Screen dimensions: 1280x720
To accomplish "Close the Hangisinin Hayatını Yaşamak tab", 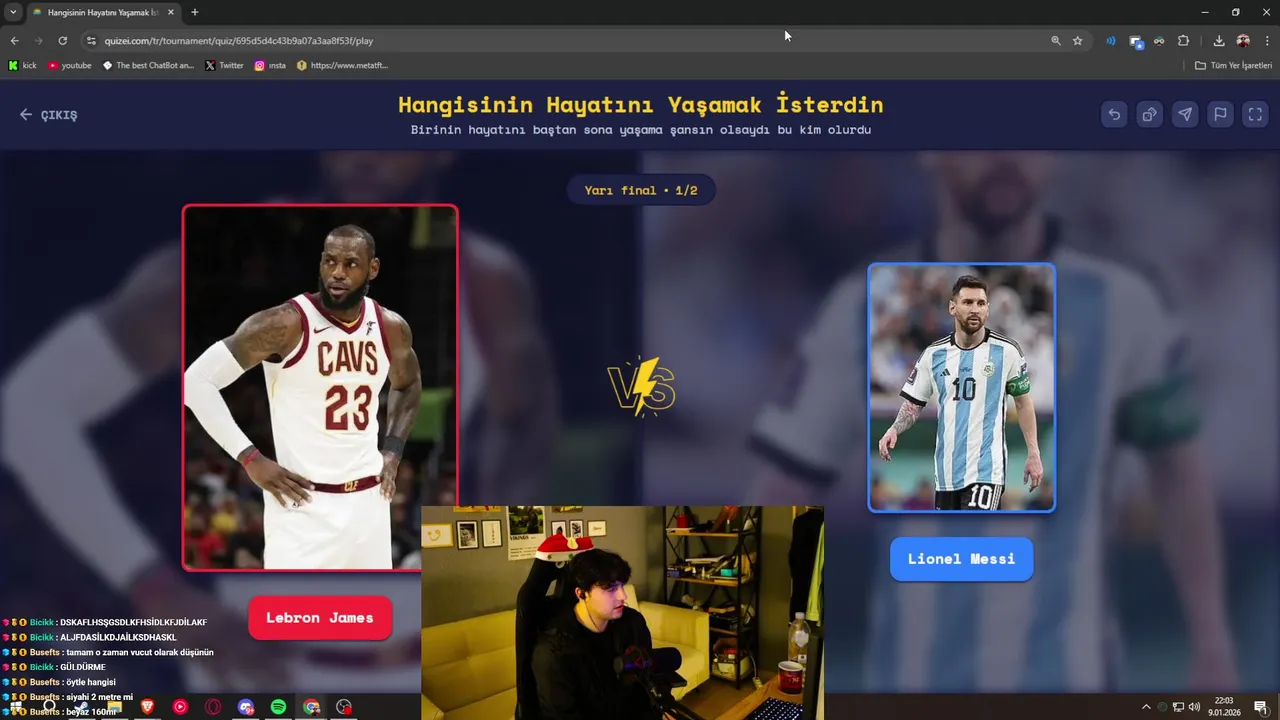I will pyautogui.click(x=170, y=12).
